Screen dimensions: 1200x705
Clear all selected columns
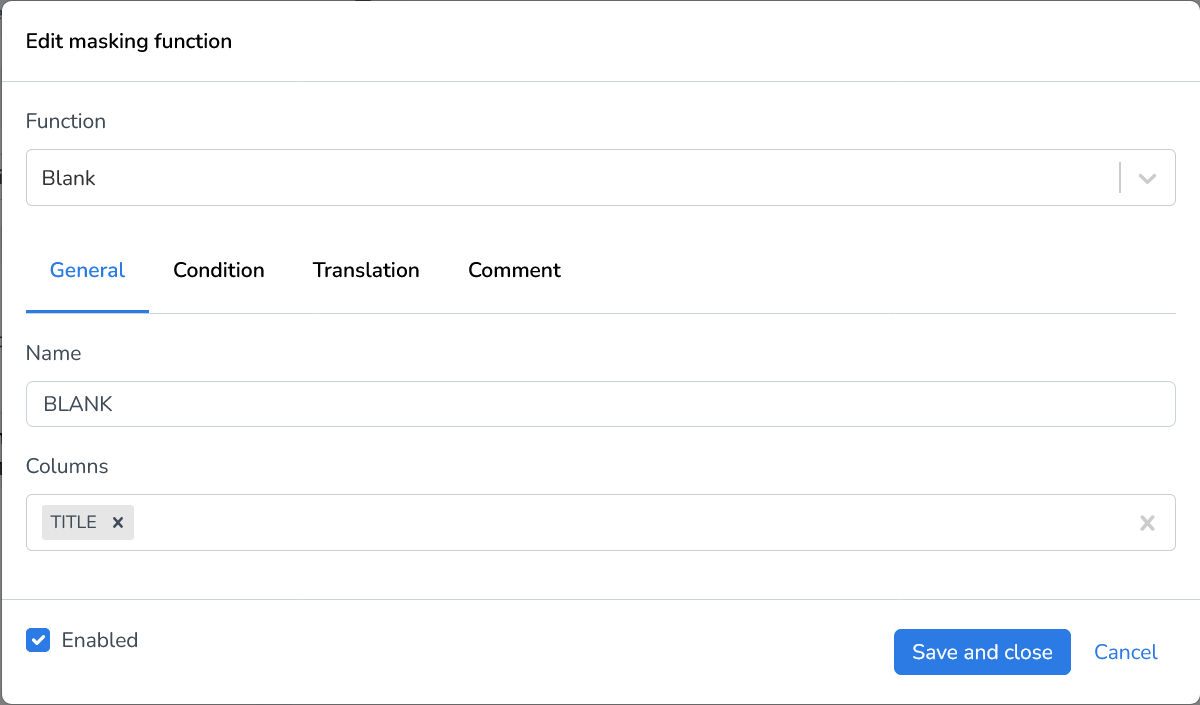pyautogui.click(x=1147, y=523)
